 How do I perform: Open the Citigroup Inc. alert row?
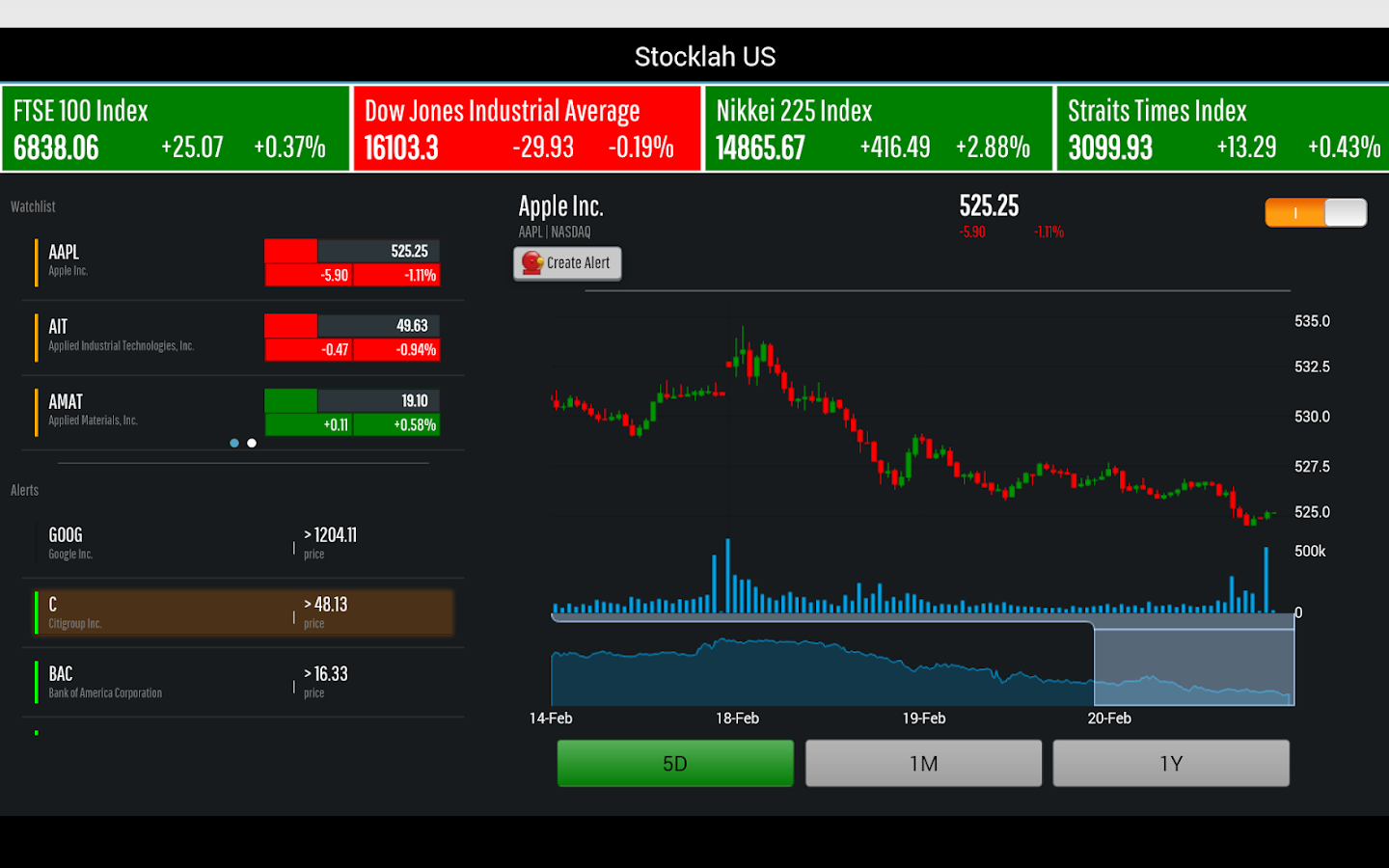point(243,612)
